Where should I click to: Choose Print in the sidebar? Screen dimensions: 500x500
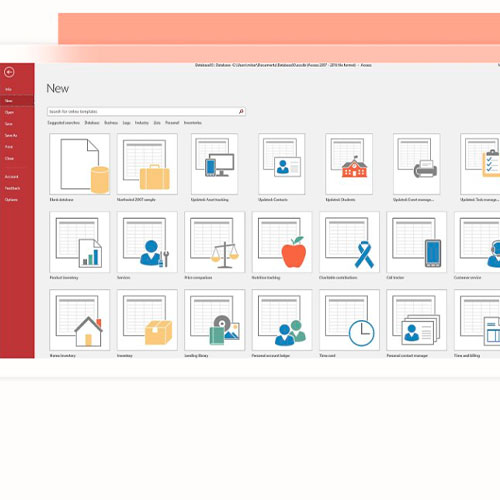tap(9, 147)
